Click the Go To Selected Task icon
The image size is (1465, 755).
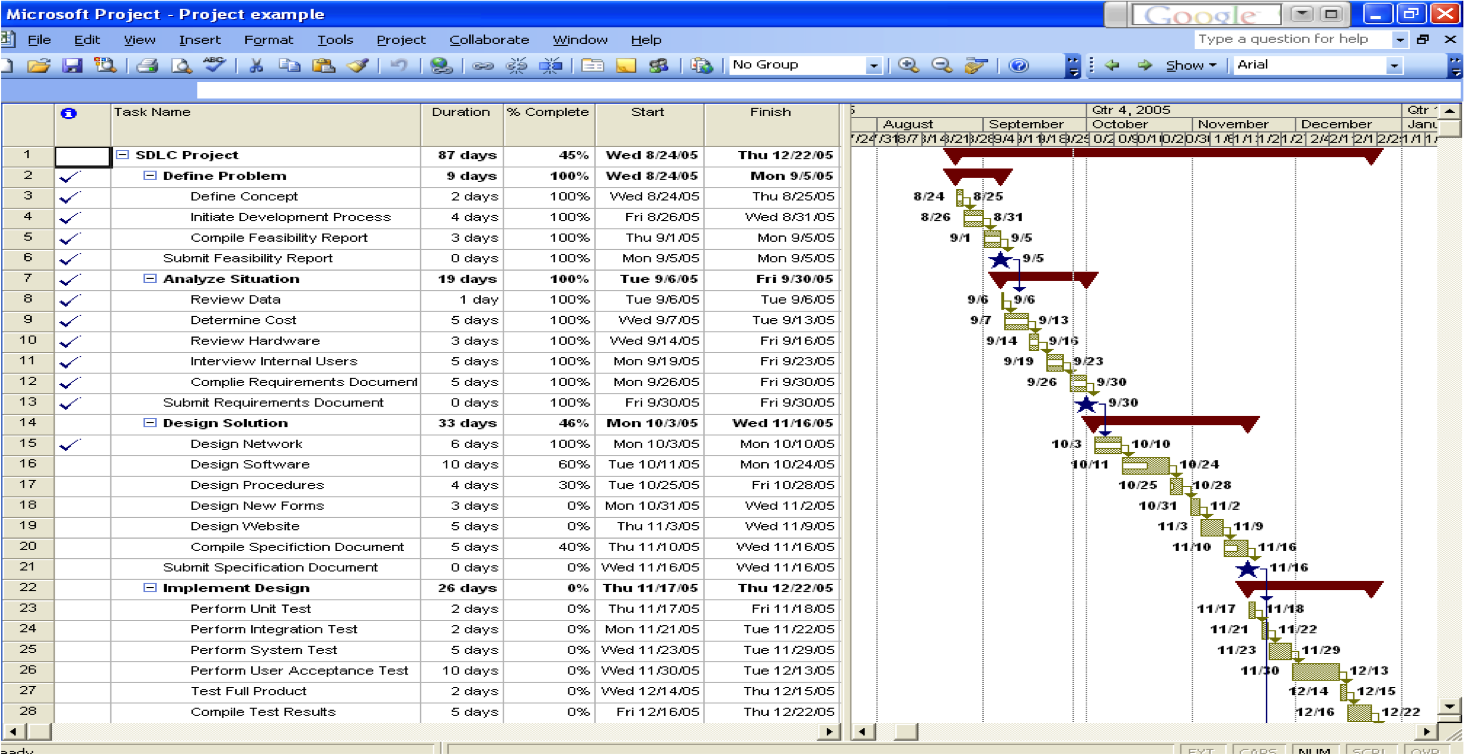975,65
